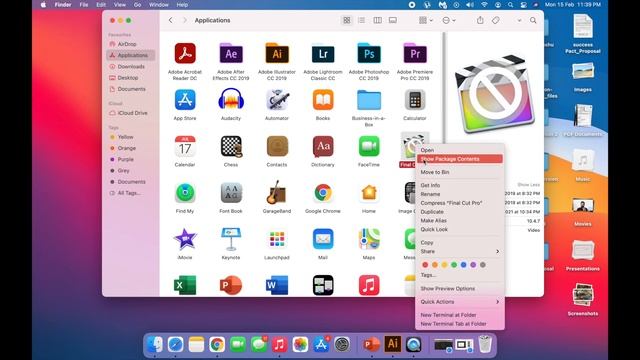This screenshot has height=360, width=640.
Task: Select Adobe Photoshop CC 2019 icon
Action: click(369, 53)
